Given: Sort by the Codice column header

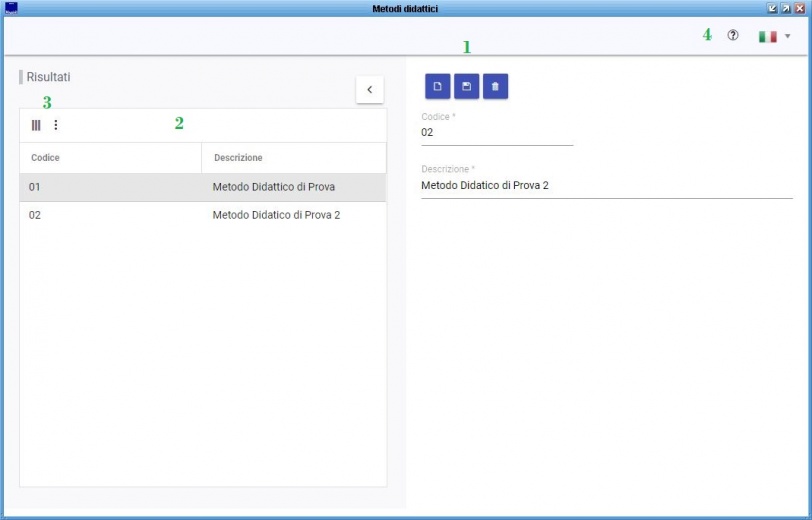Looking at the screenshot, I should (110, 157).
